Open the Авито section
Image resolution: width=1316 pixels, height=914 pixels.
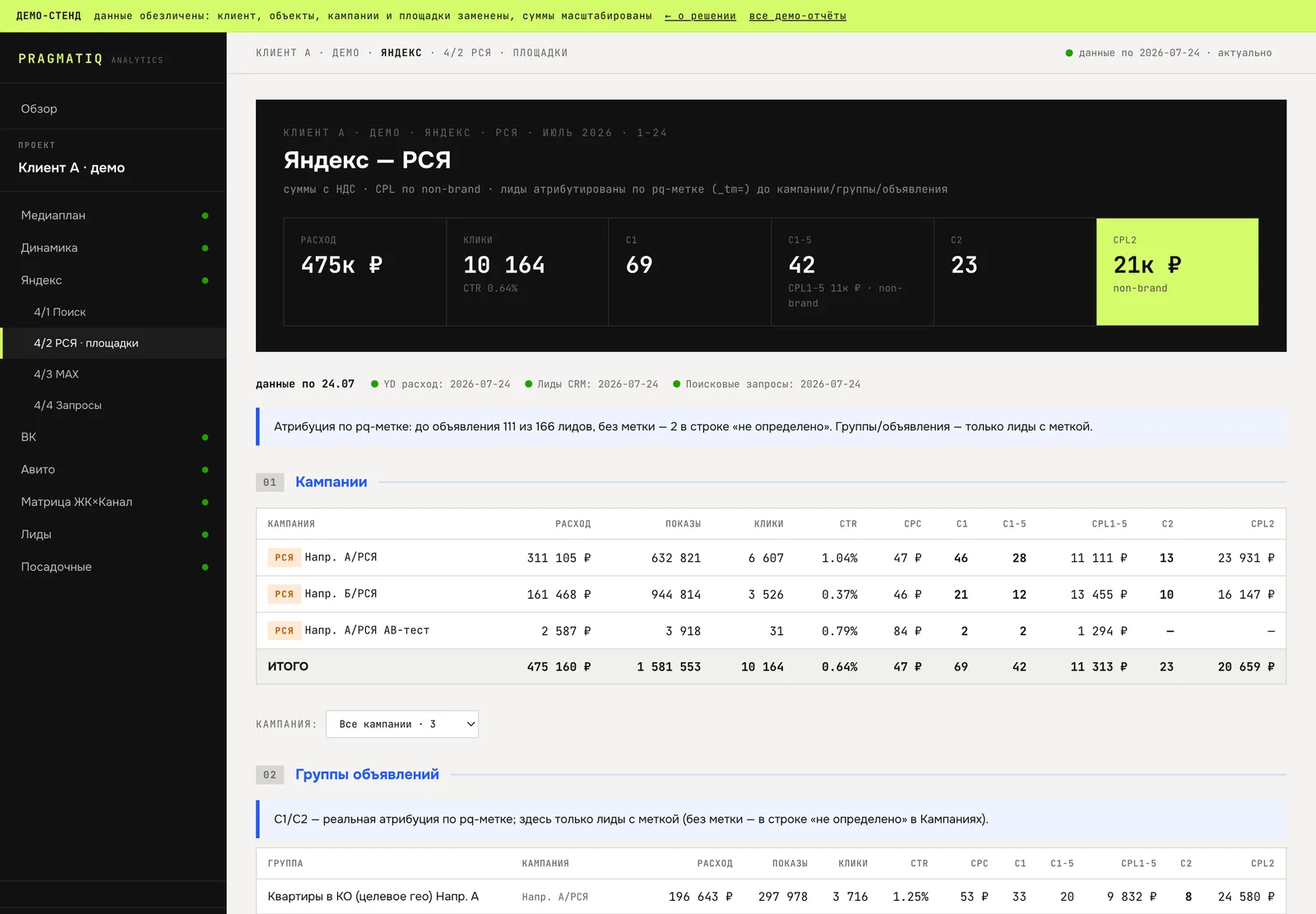tap(113, 470)
